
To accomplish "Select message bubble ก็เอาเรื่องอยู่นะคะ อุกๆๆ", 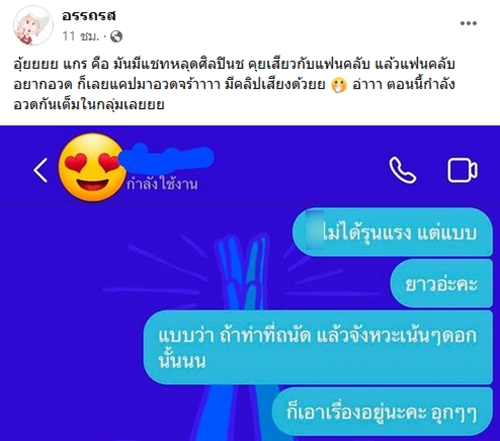I will point(382,411).
